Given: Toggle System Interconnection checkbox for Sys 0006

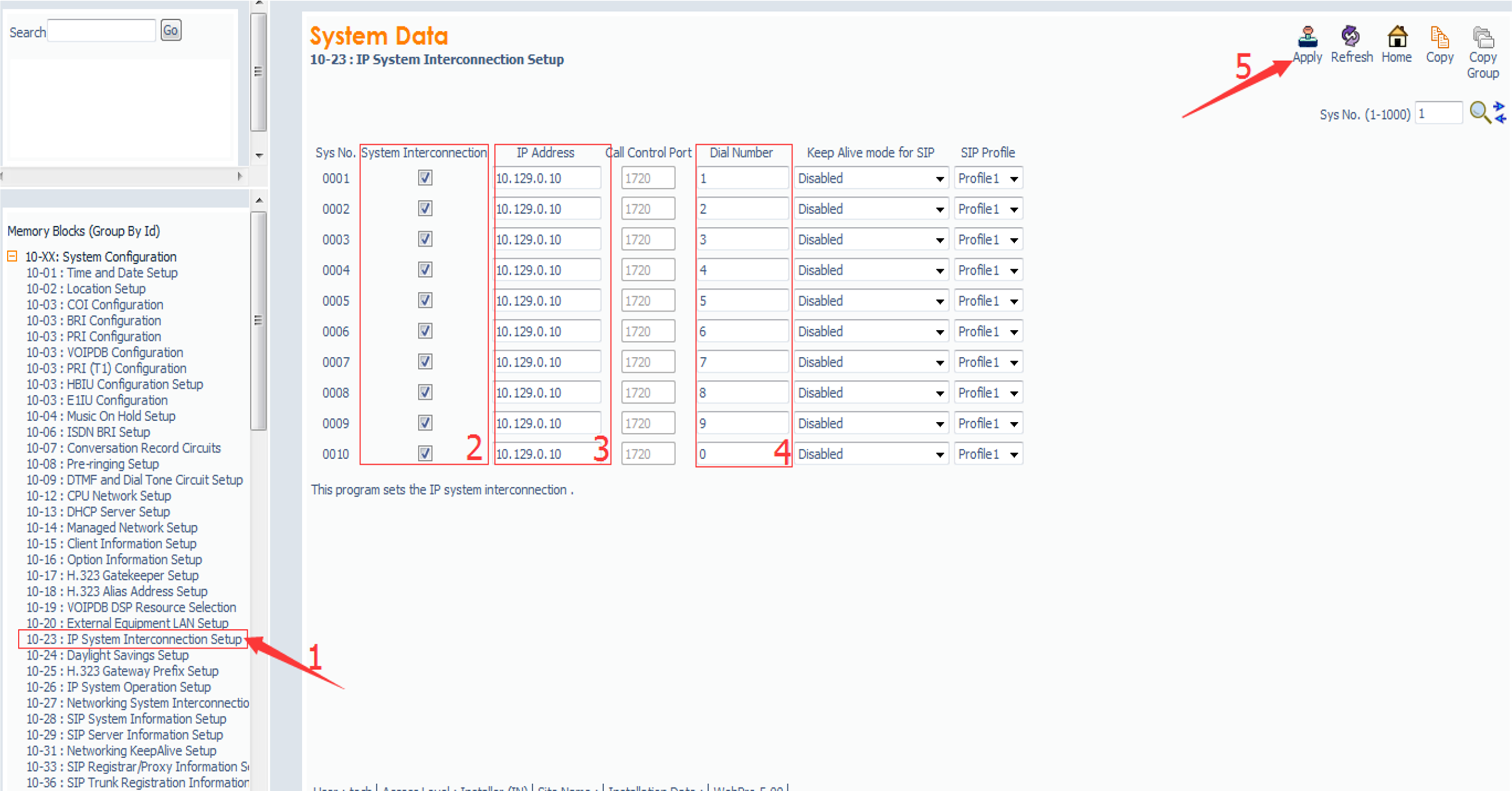Looking at the screenshot, I should coord(425,331).
